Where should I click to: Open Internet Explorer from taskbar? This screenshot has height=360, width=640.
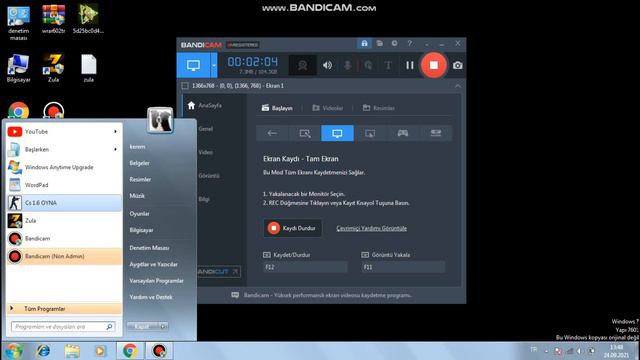(x=43, y=351)
